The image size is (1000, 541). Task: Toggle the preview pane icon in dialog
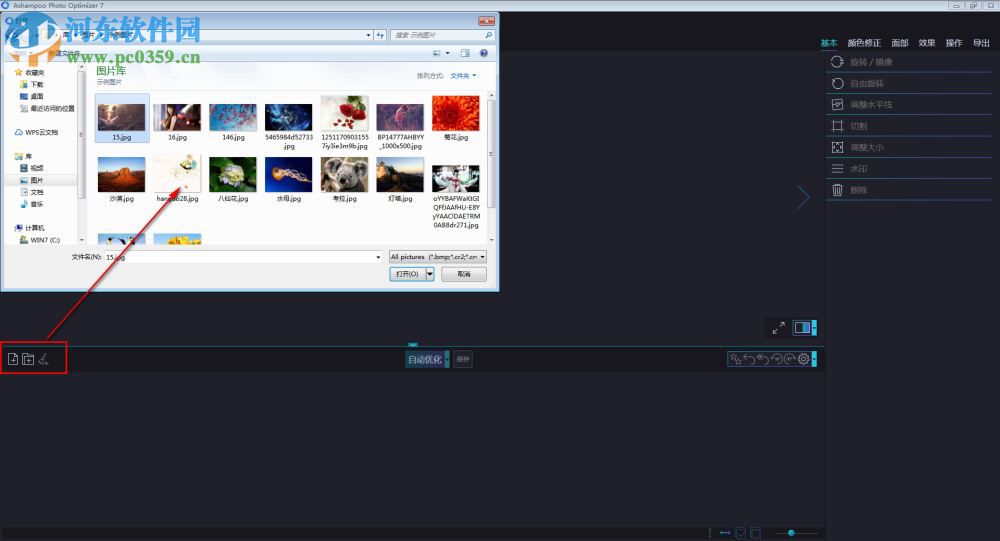[x=465, y=53]
